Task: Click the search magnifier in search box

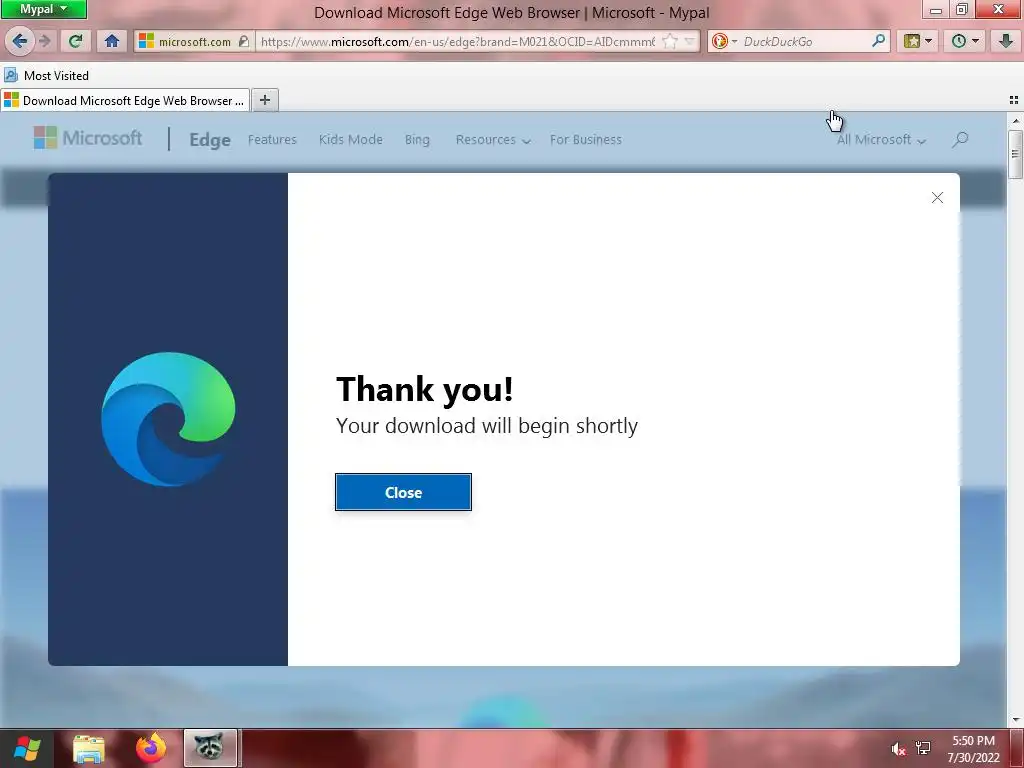Action: (879, 41)
